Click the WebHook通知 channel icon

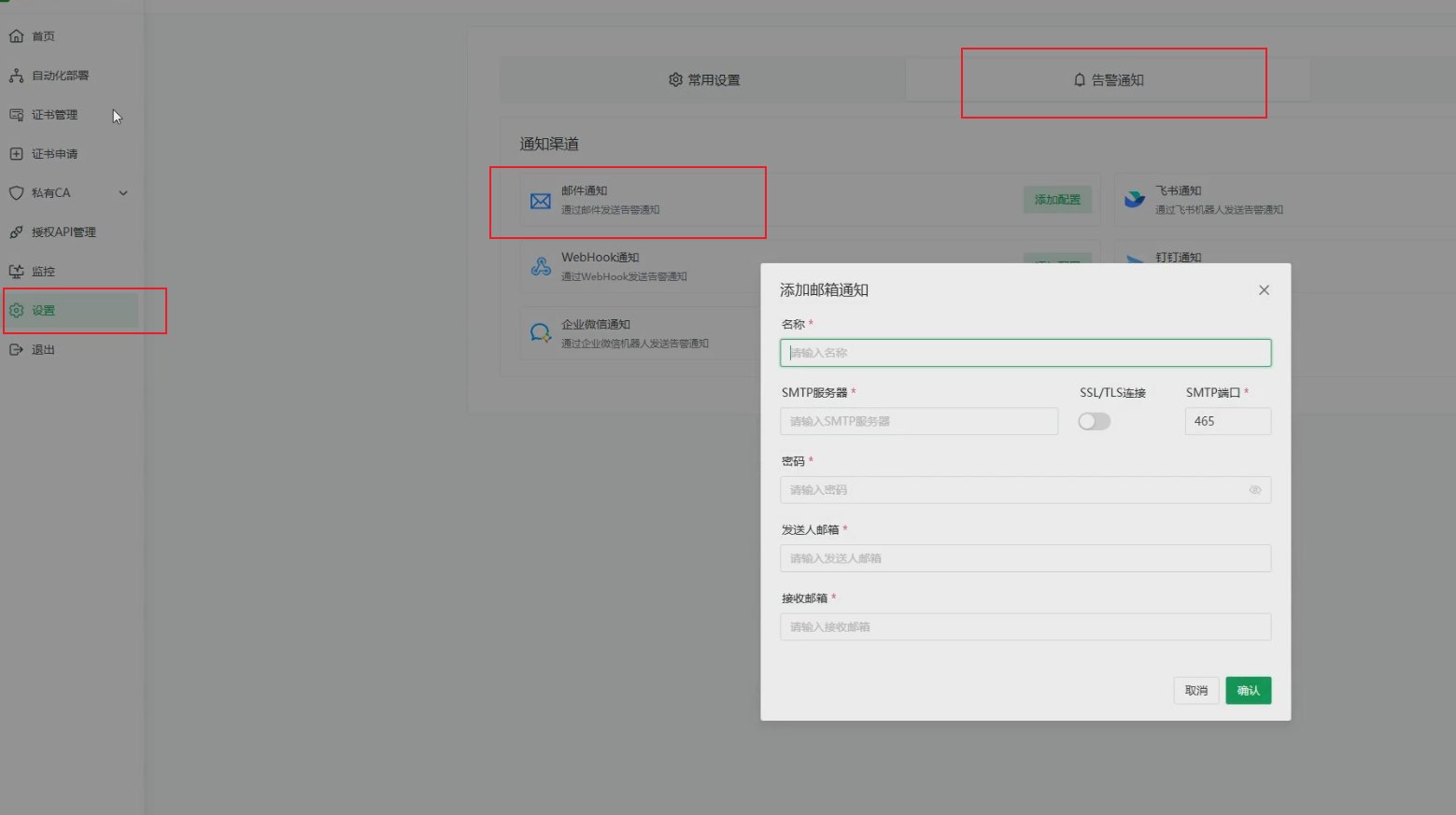click(540, 266)
